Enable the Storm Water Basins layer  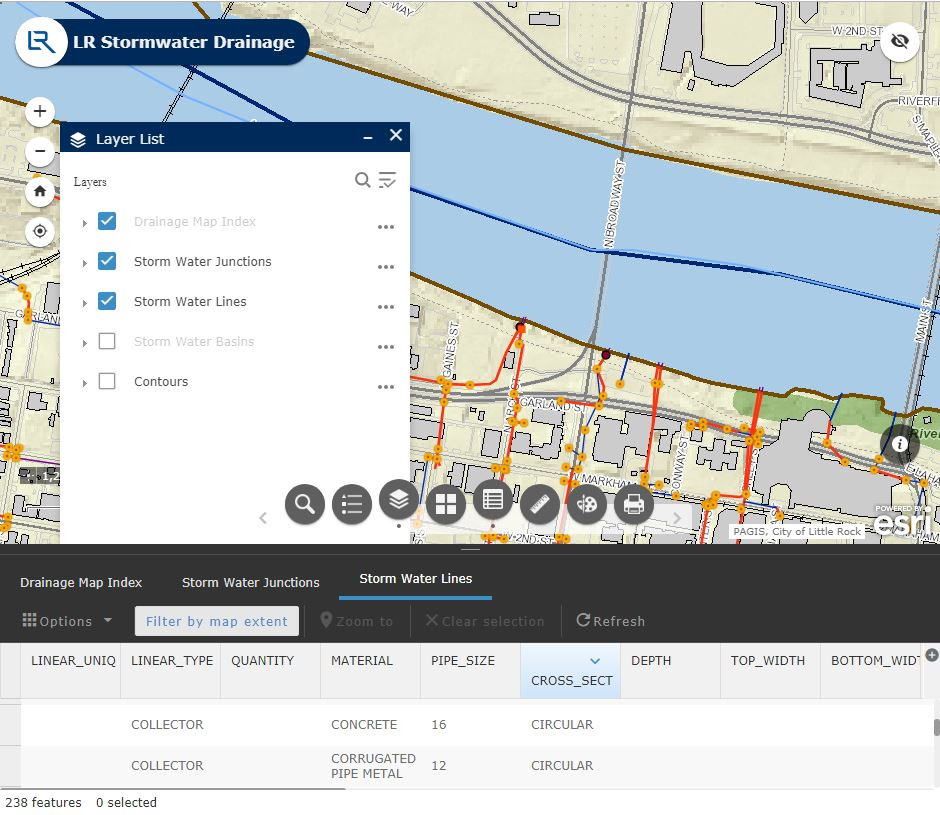(x=107, y=341)
